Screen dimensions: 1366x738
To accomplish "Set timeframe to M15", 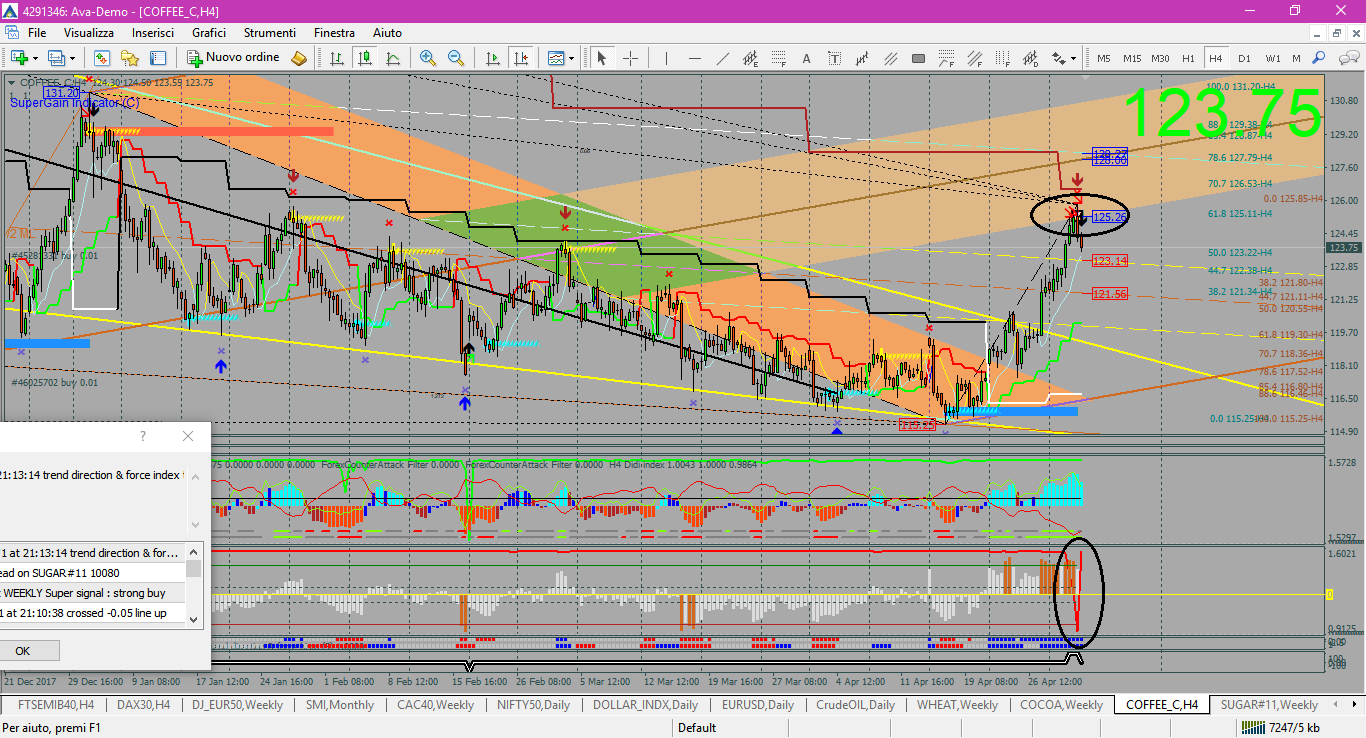I will [1132, 58].
